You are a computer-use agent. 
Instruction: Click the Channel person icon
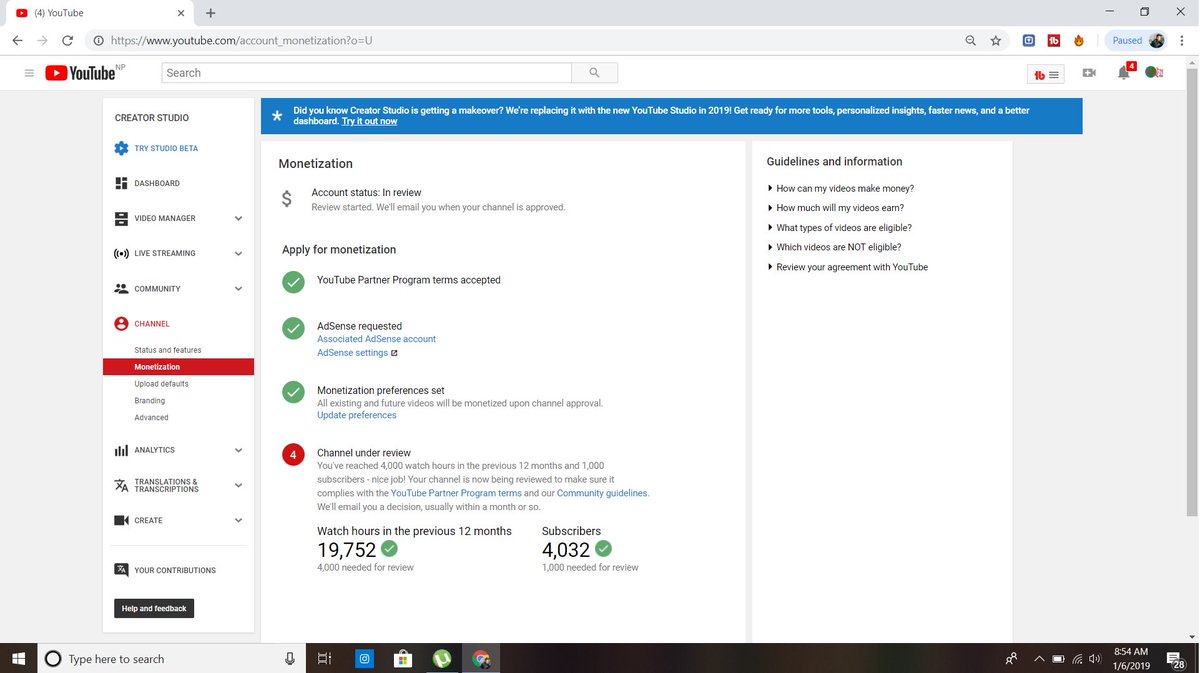121,324
